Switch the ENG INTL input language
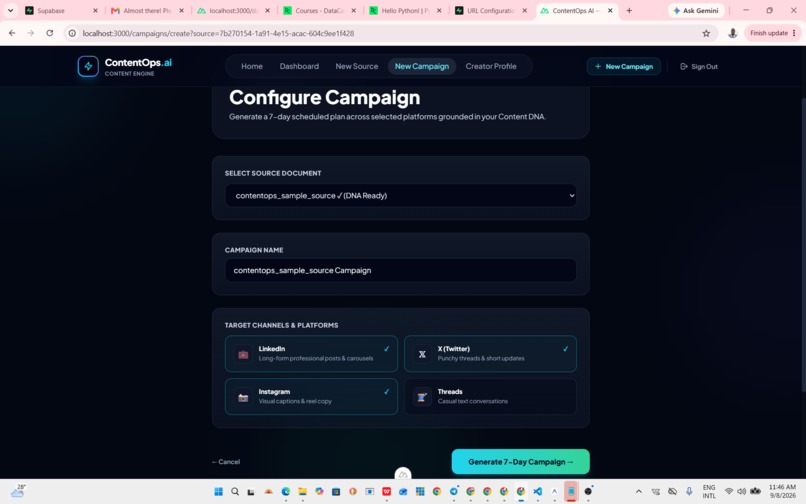Viewport: 806px width, 504px height. (x=709, y=492)
